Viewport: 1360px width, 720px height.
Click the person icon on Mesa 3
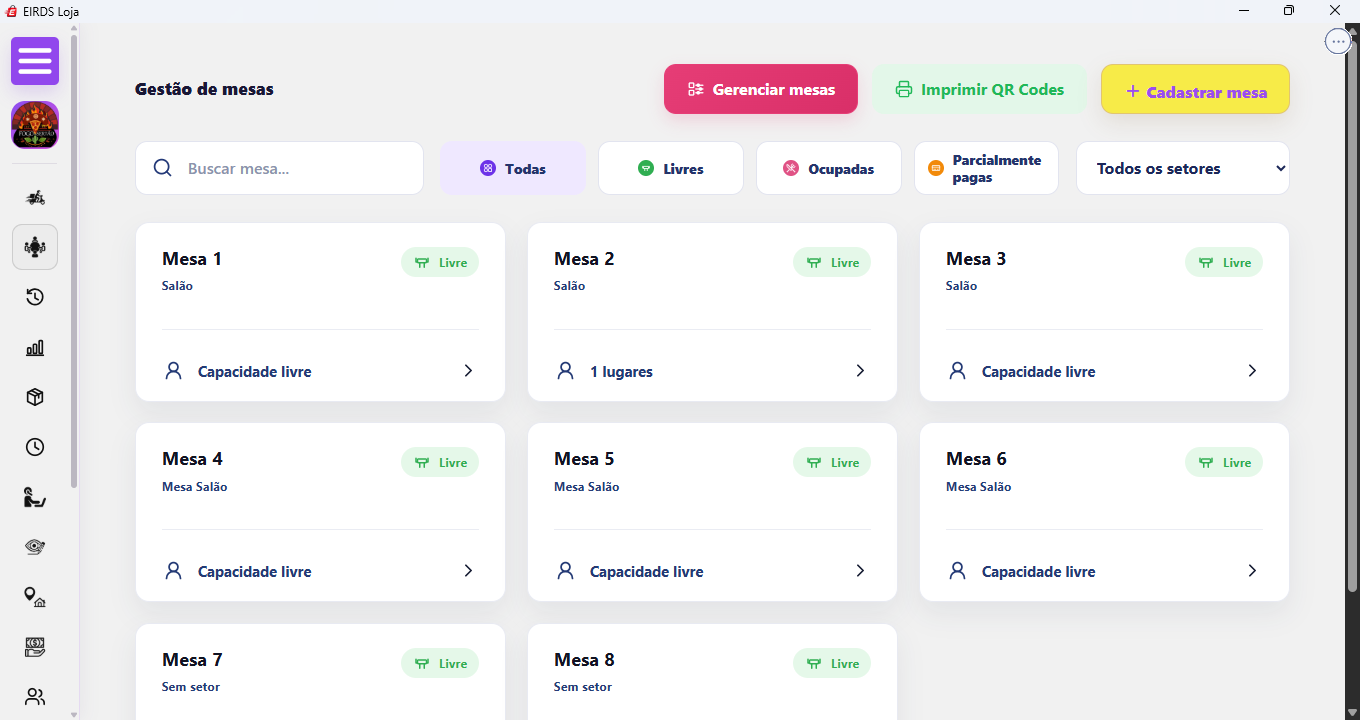point(957,371)
